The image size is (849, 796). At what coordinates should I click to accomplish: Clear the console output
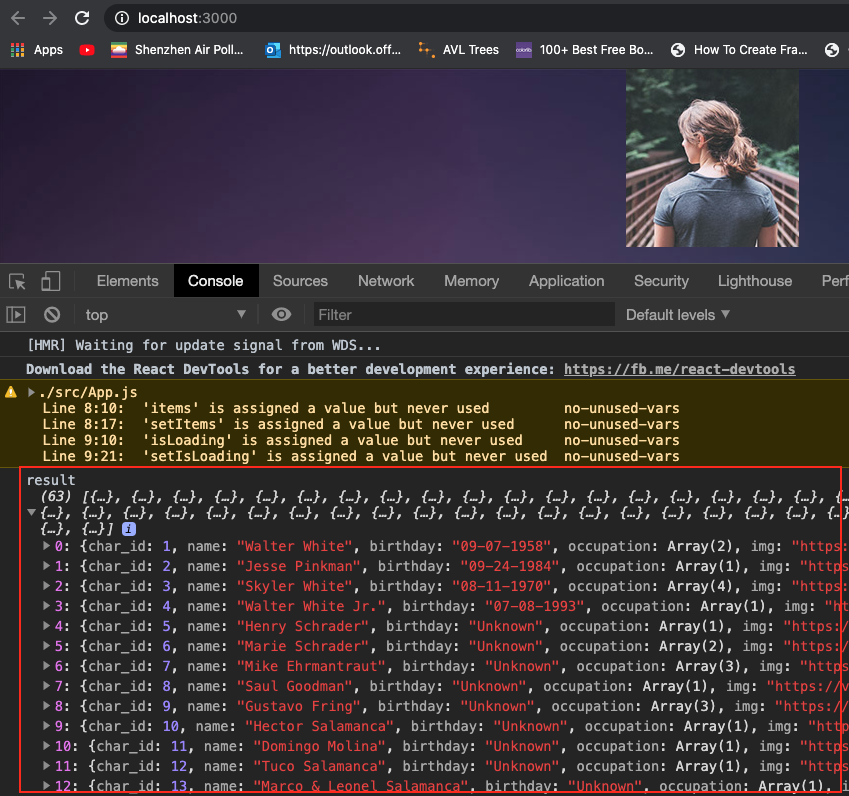click(x=52, y=315)
